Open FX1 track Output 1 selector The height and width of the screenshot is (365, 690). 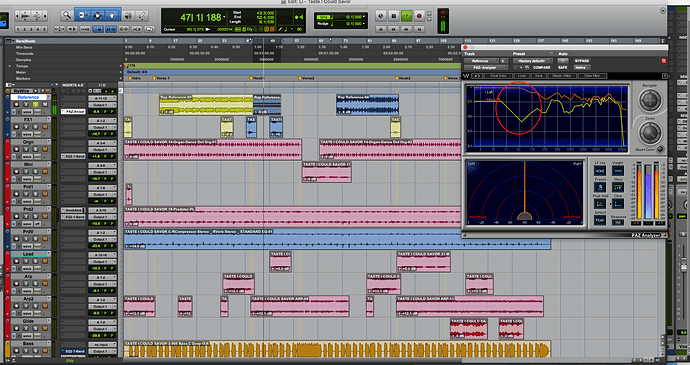102,127
